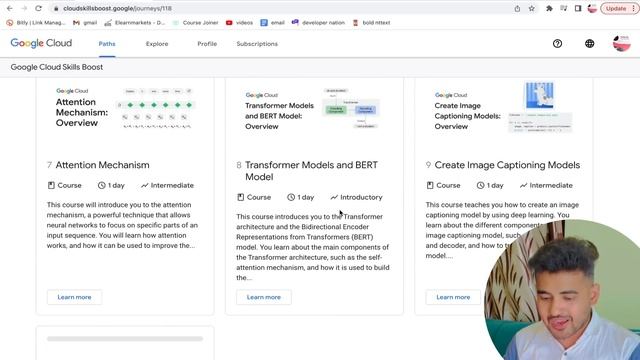640x360 pixels.
Task: Click the Transformer architecture description text
Action: (313, 247)
